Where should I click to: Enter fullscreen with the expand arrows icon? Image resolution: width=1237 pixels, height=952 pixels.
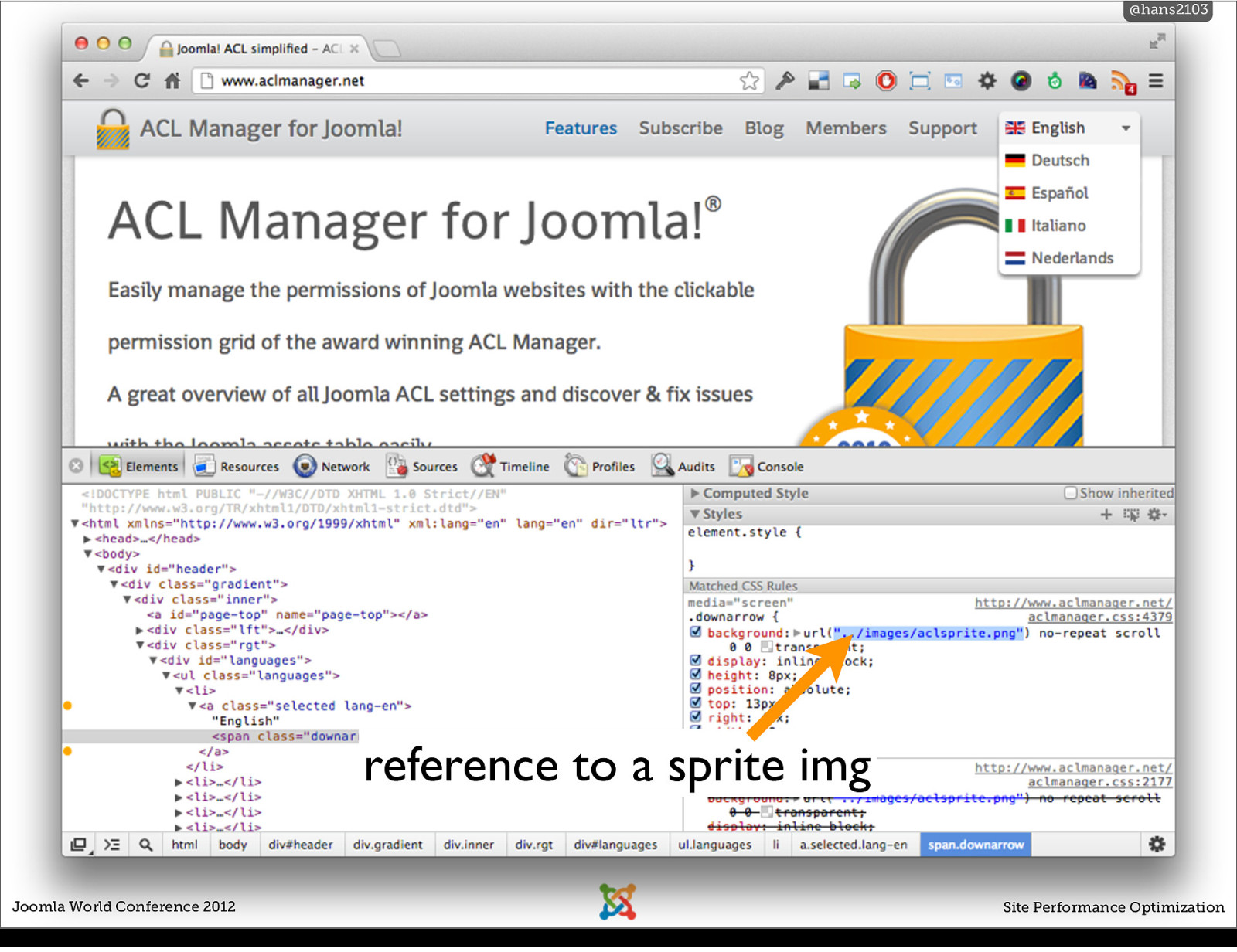coord(1157,42)
